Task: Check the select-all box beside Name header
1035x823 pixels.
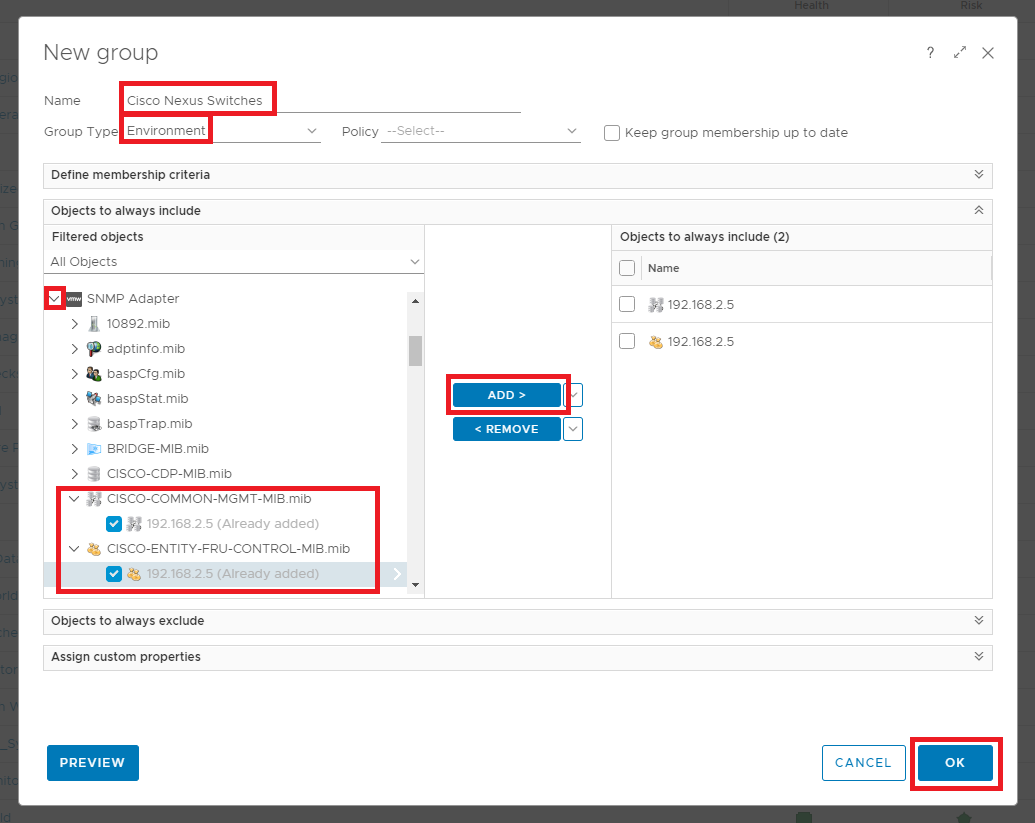Action: tap(627, 268)
